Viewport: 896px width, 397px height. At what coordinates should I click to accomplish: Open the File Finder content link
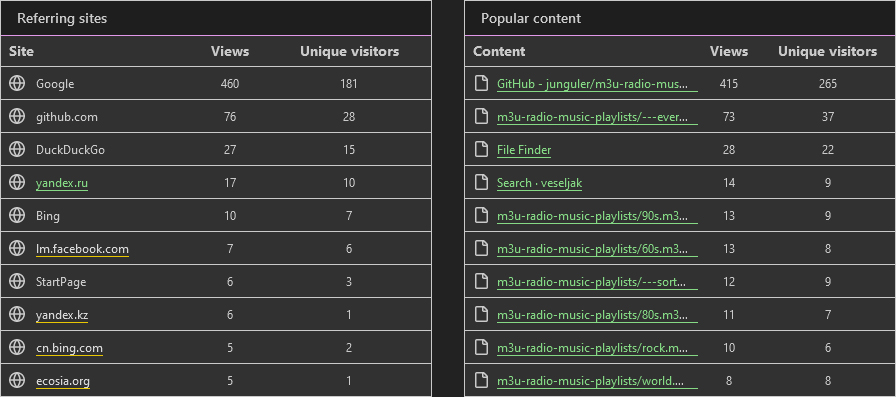click(x=524, y=150)
